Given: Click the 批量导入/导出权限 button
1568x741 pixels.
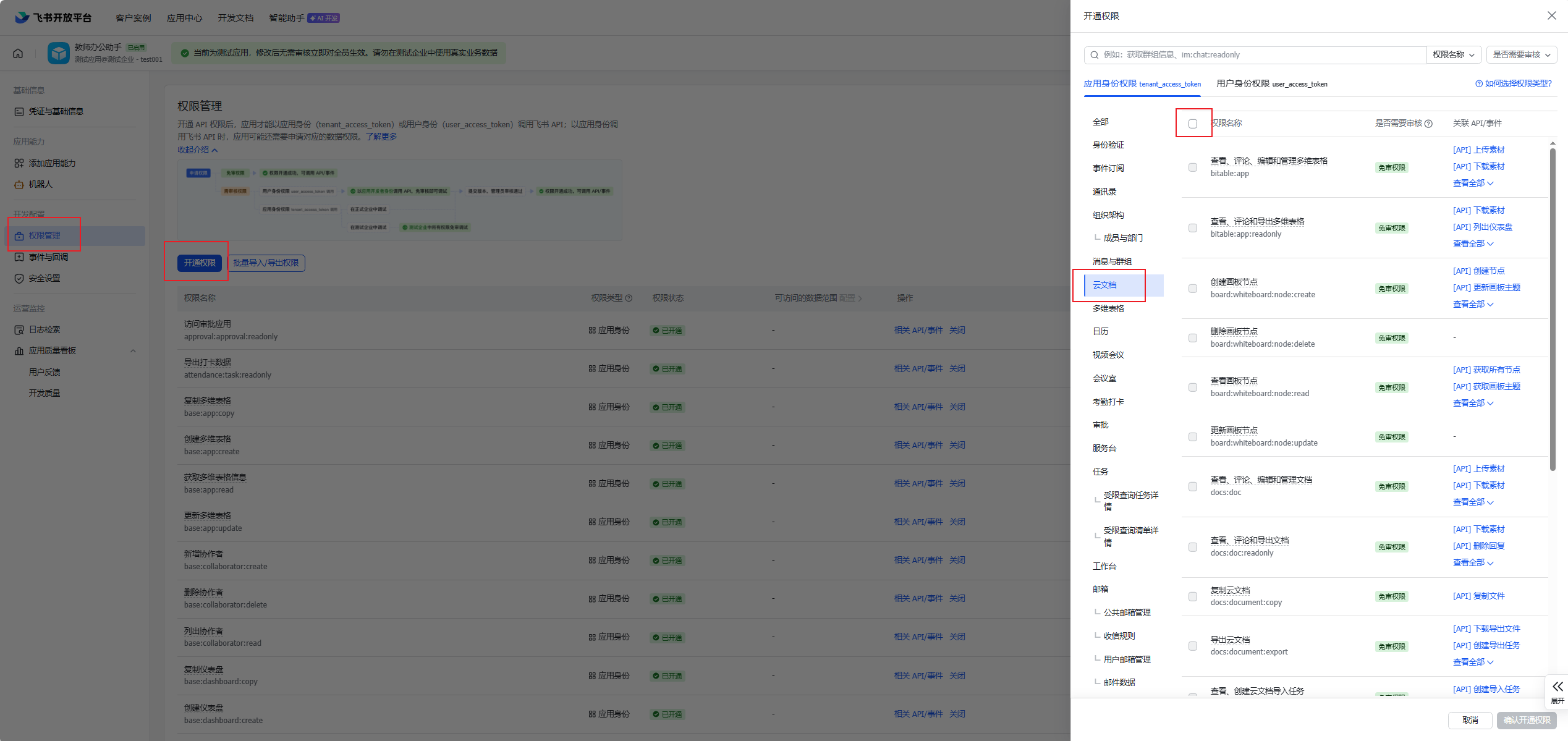Looking at the screenshot, I should [x=266, y=263].
